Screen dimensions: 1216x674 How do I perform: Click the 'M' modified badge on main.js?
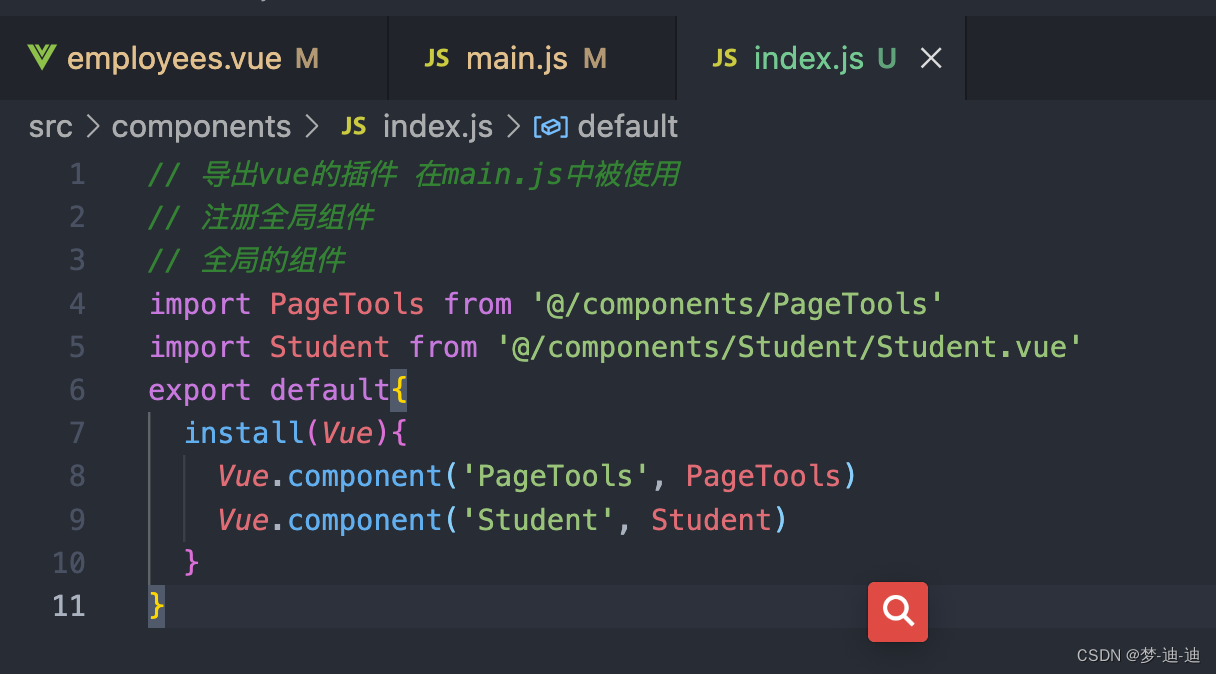594,58
